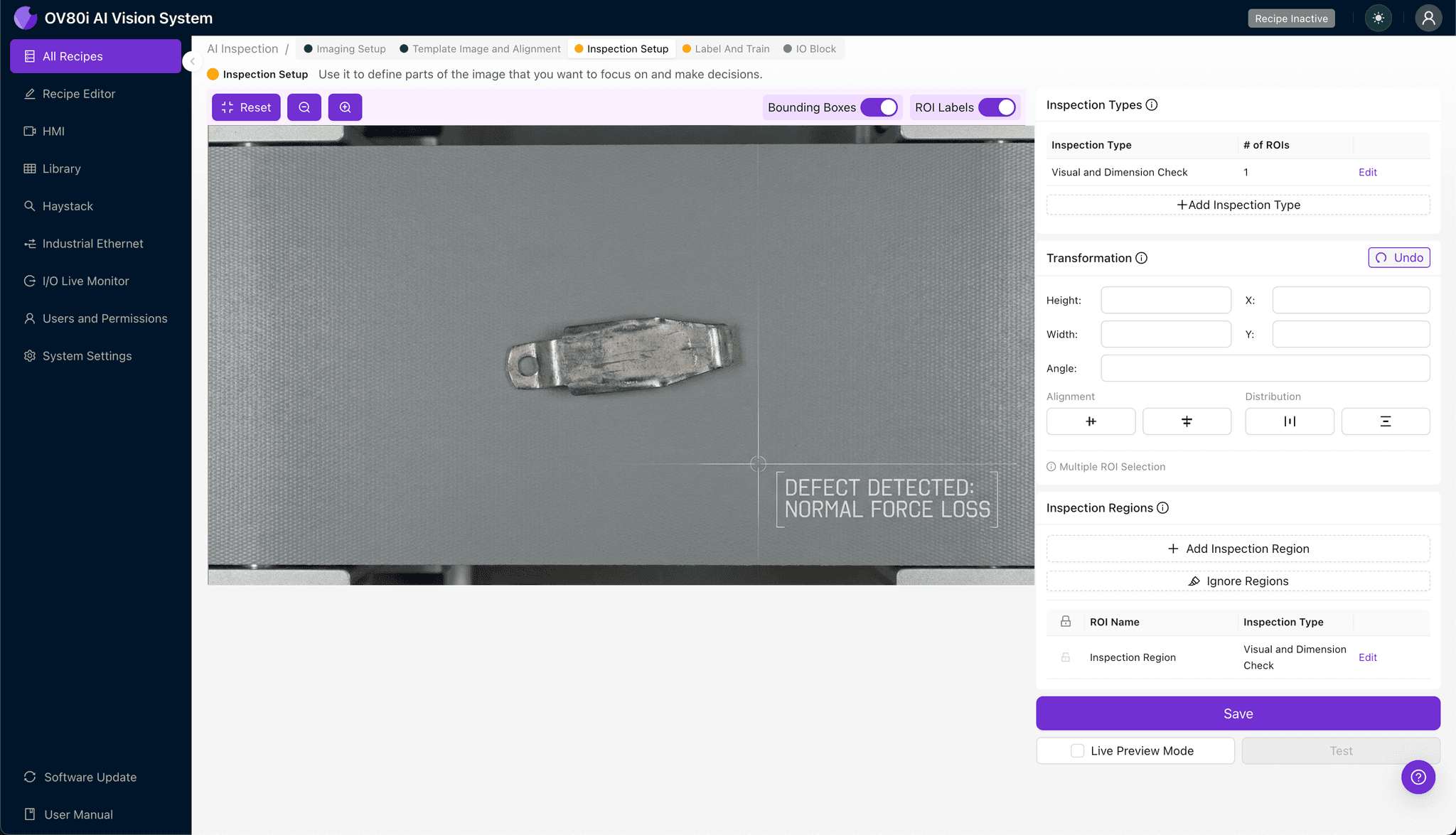Save the inspection setup
Screen dimensions: 1456x835
(1238, 713)
